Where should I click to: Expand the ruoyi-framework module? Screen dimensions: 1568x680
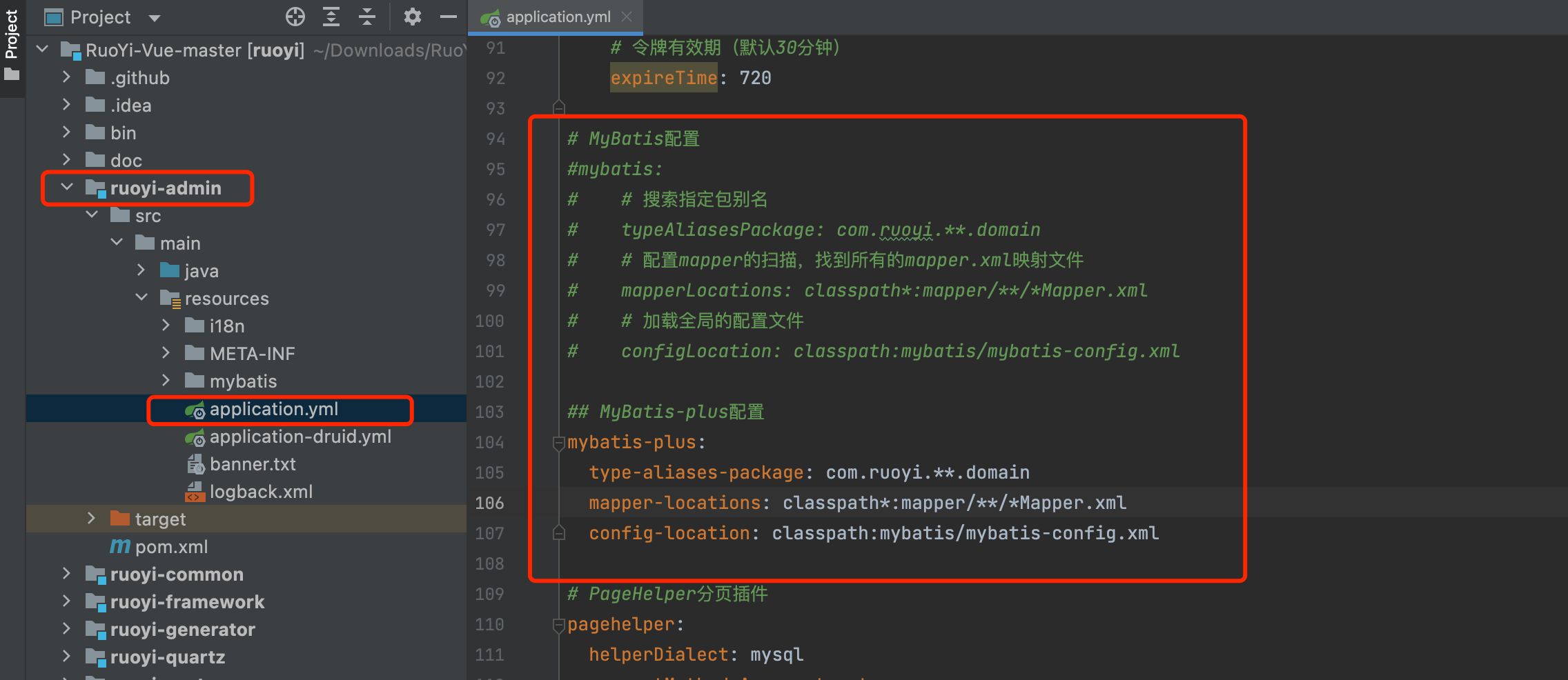coord(67,601)
